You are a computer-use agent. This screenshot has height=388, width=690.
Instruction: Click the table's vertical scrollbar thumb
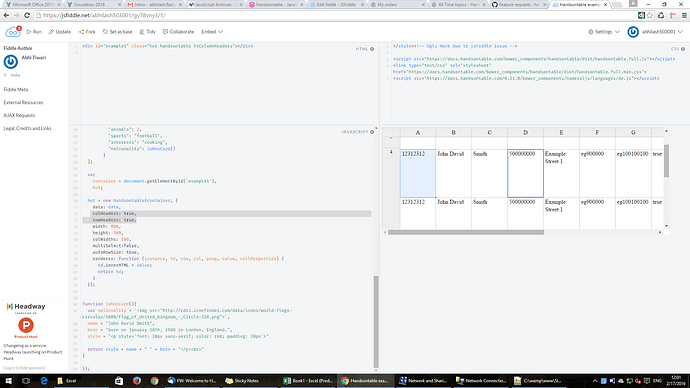tap(666, 161)
